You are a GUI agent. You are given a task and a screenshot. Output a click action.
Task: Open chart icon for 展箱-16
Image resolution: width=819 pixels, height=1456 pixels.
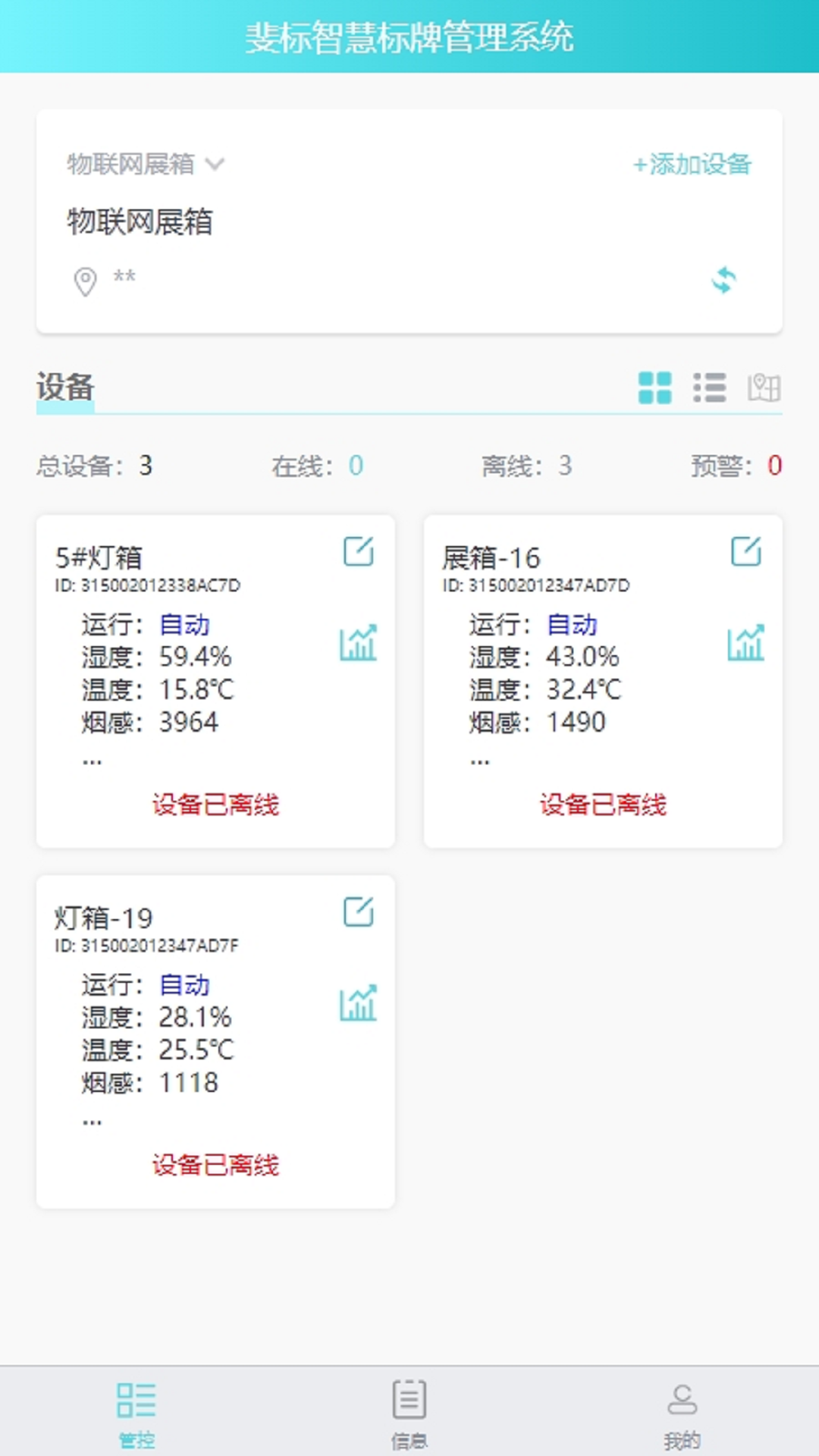pyautogui.click(x=745, y=643)
